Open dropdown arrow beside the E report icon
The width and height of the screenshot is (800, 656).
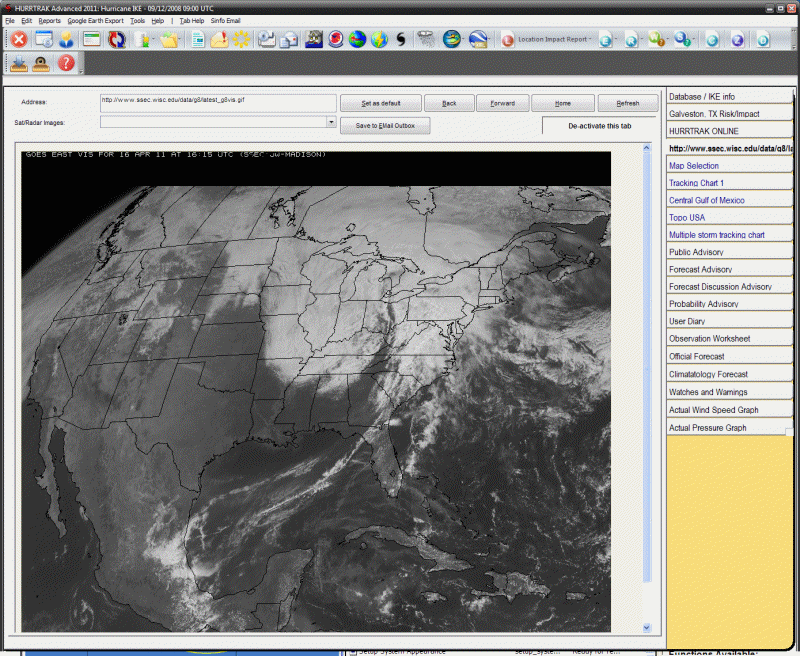tap(617, 40)
